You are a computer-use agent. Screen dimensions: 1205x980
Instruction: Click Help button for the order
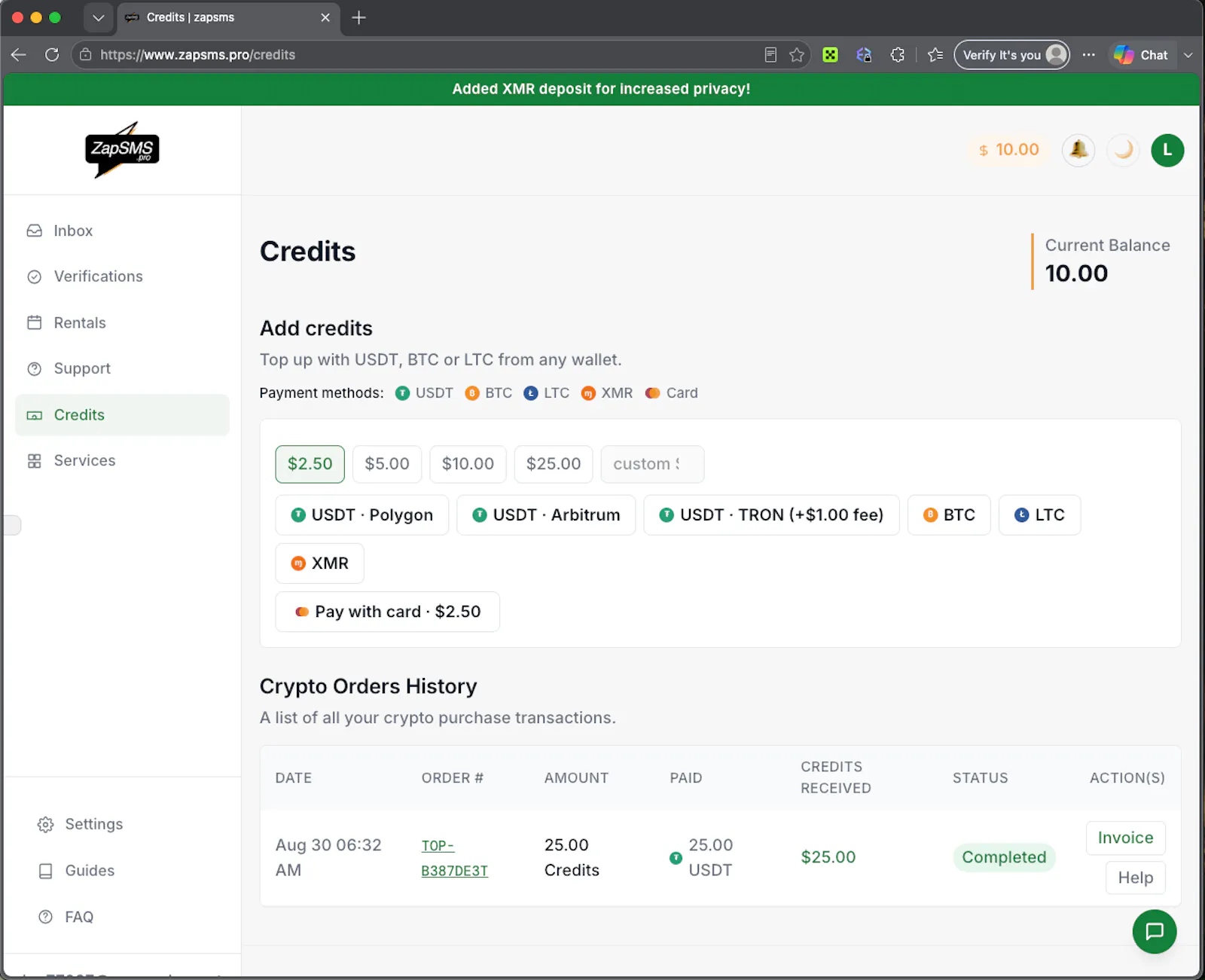1136,878
